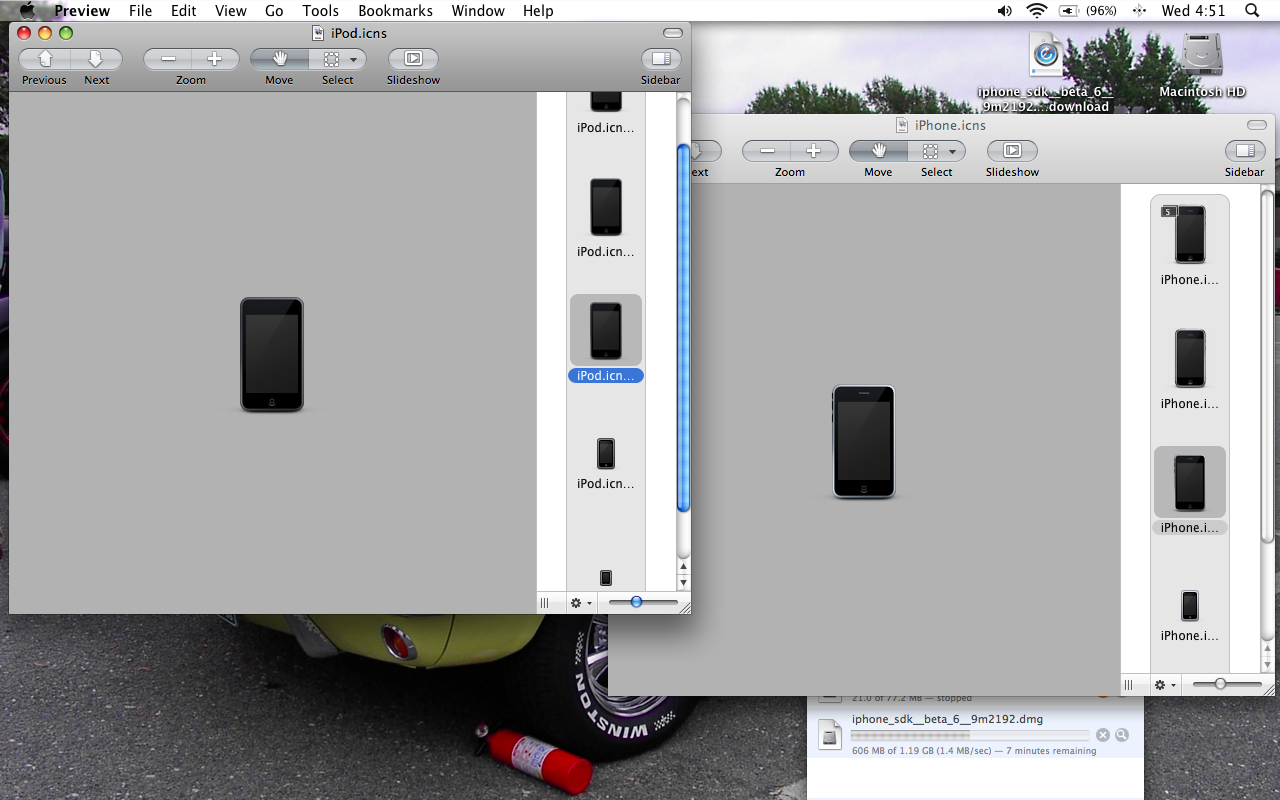This screenshot has height=800, width=1280.
Task: Click the menu bar clock showing Wed 4:51
Action: point(1193,11)
